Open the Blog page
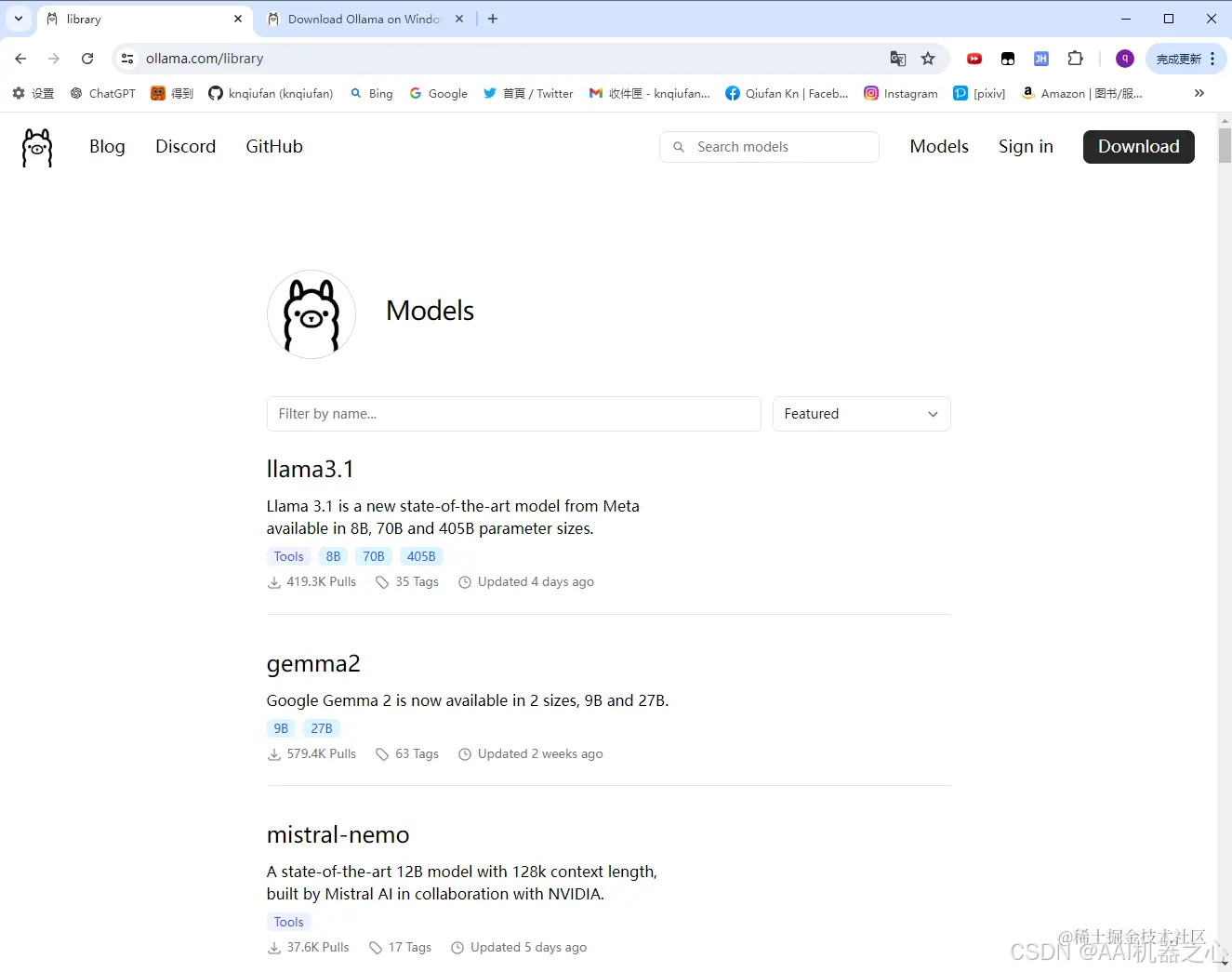This screenshot has width=1232, height=972. [107, 147]
